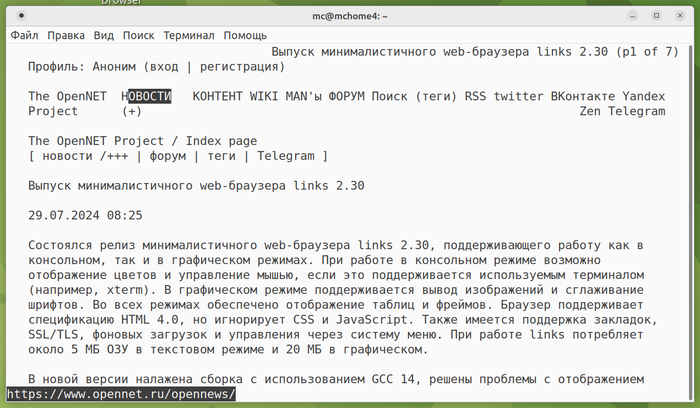700x408 pixels.
Task: Open the MAN'ы link
Action: coord(304,96)
